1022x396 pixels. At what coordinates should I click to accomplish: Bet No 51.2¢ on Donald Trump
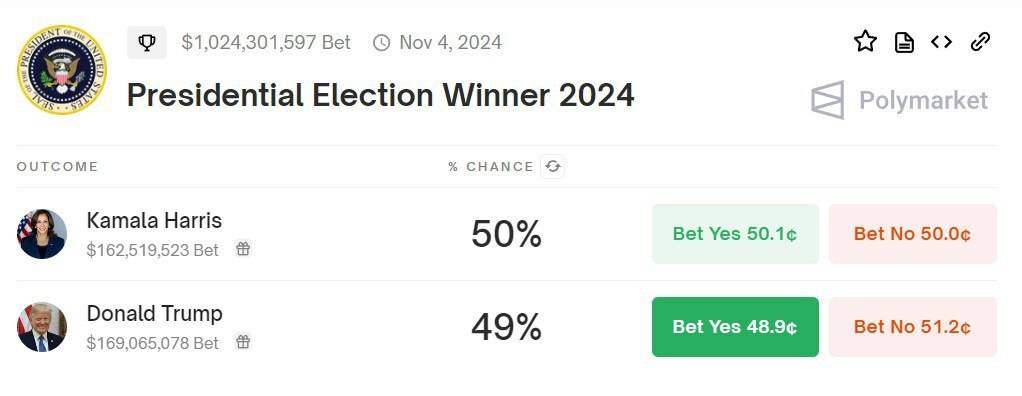click(912, 327)
